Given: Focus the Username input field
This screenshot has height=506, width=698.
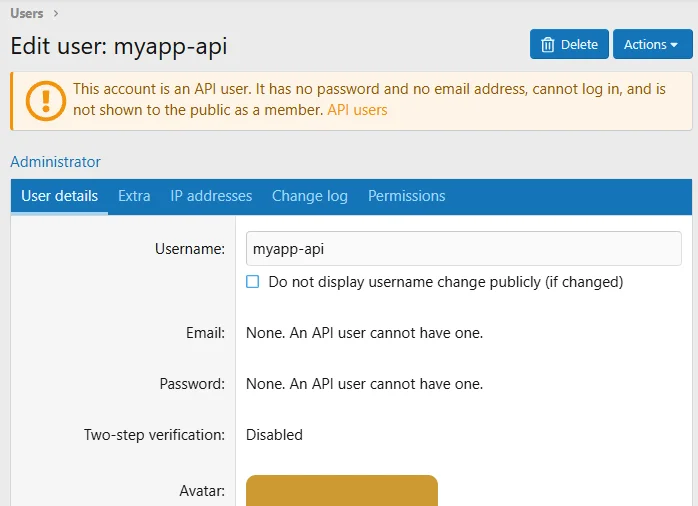Looking at the screenshot, I should [463, 249].
